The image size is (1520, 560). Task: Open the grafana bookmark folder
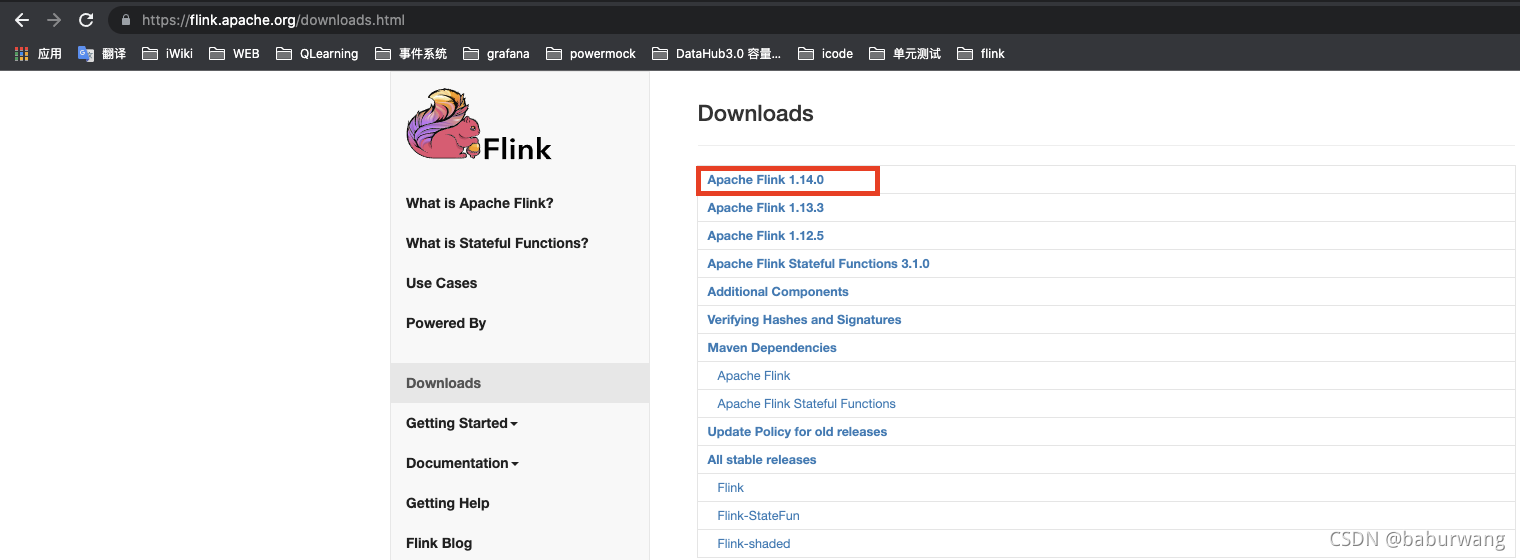click(496, 54)
